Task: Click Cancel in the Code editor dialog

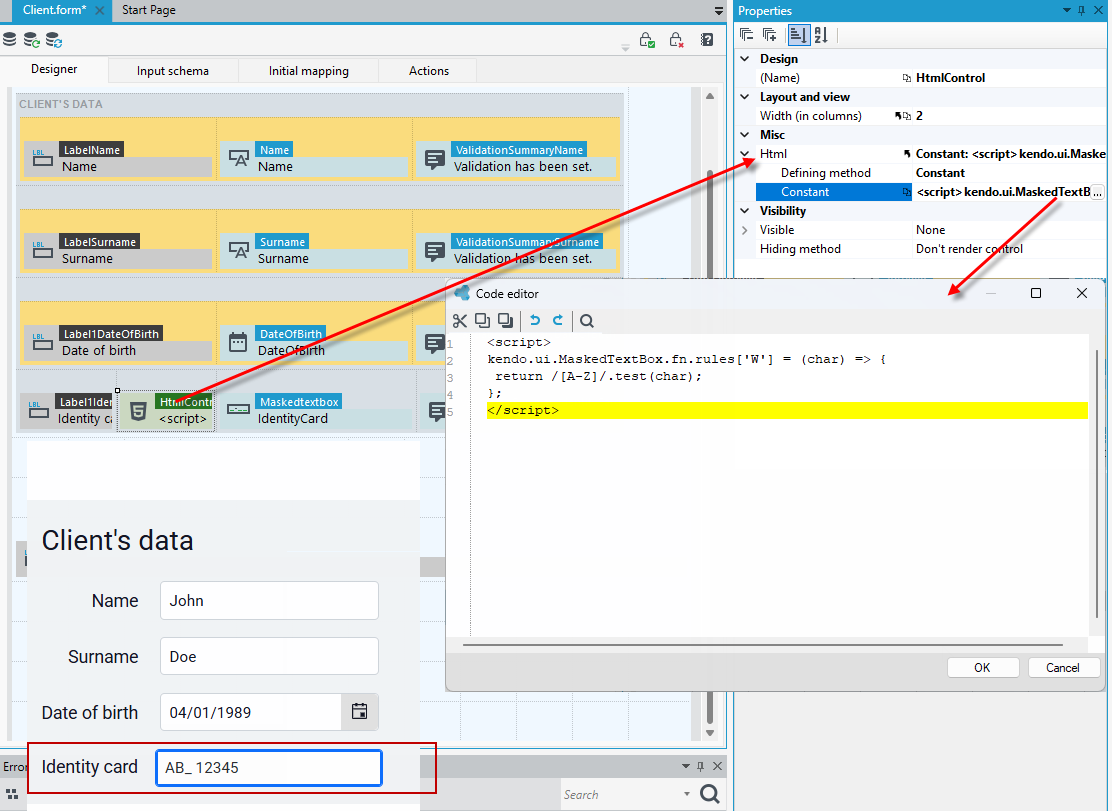Action: [1063, 667]
